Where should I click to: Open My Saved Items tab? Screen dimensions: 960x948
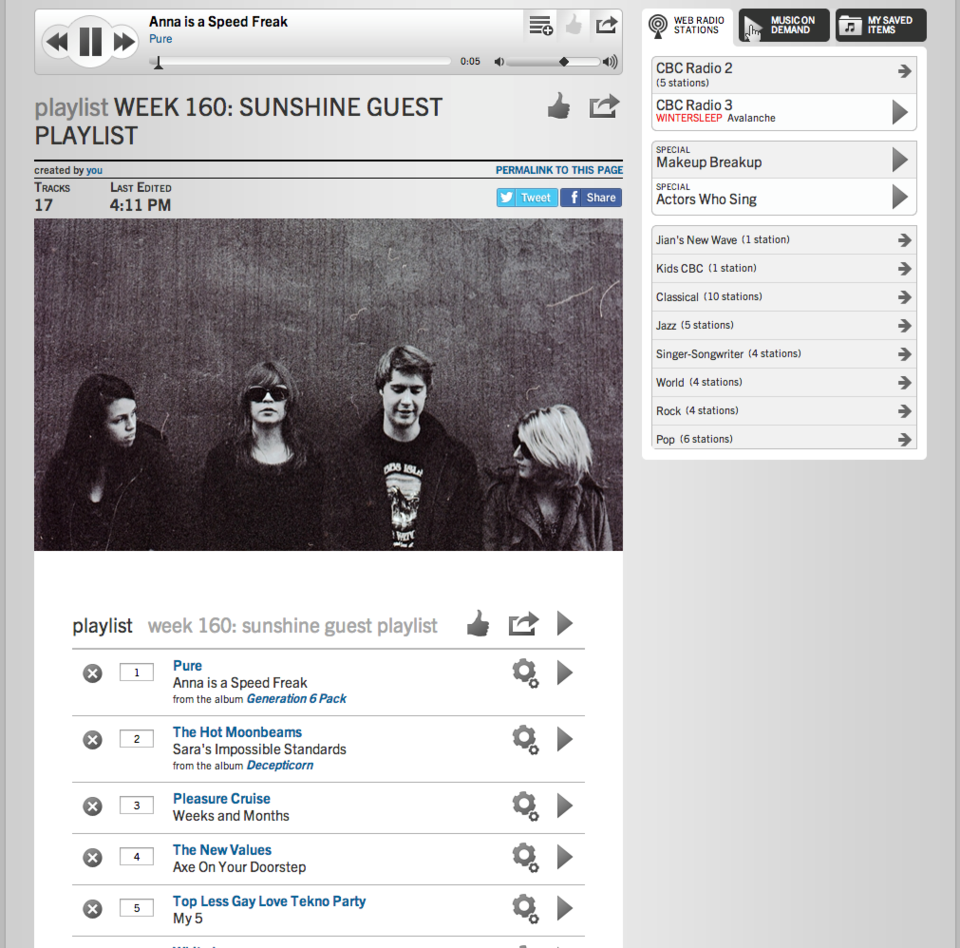click(x=880, y=25)
